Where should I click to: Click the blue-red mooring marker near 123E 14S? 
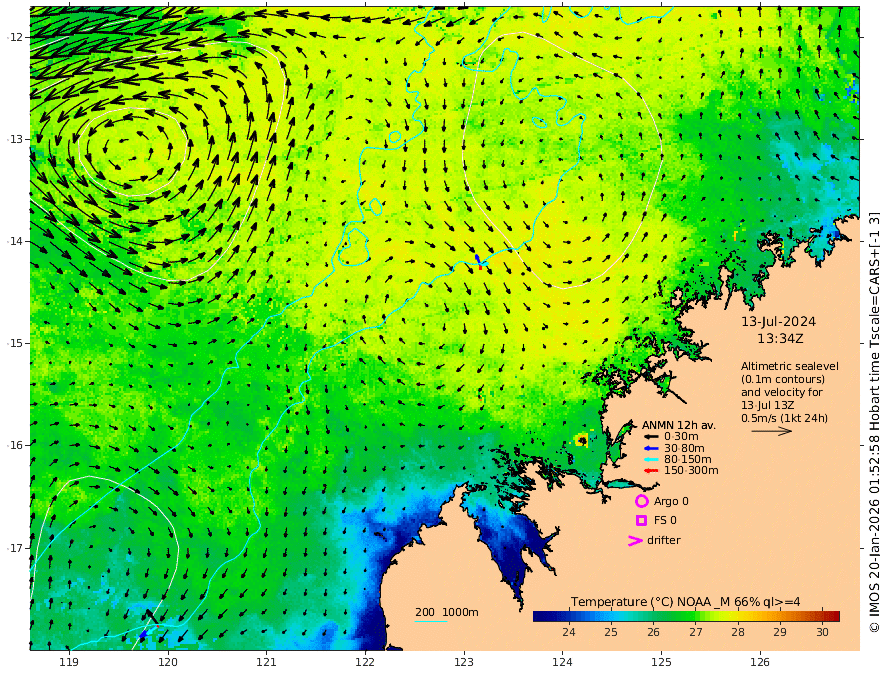tap(479, 262)
